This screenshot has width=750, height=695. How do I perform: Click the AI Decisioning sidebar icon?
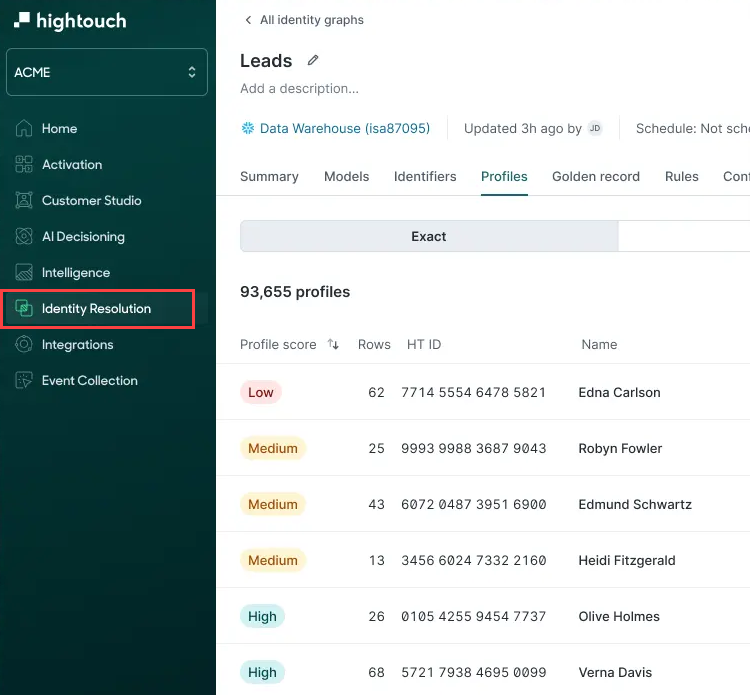24,236
